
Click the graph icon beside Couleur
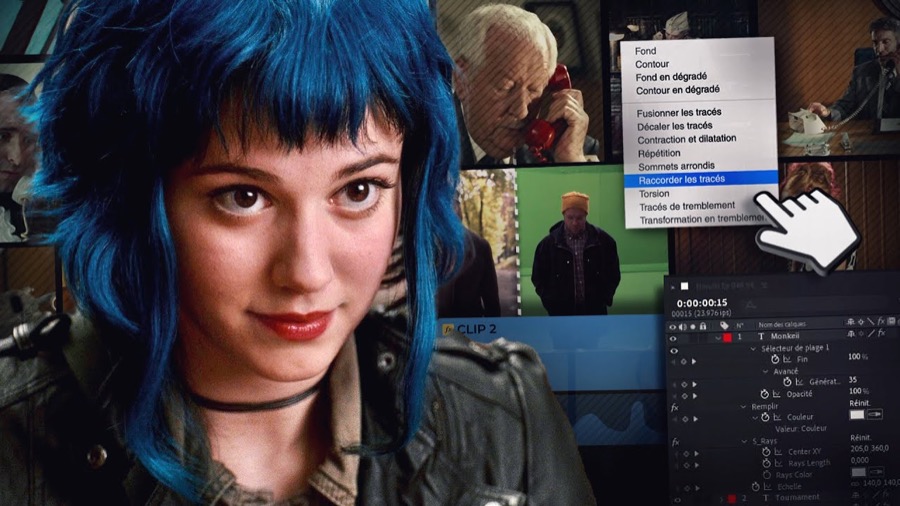click(777, 417)
